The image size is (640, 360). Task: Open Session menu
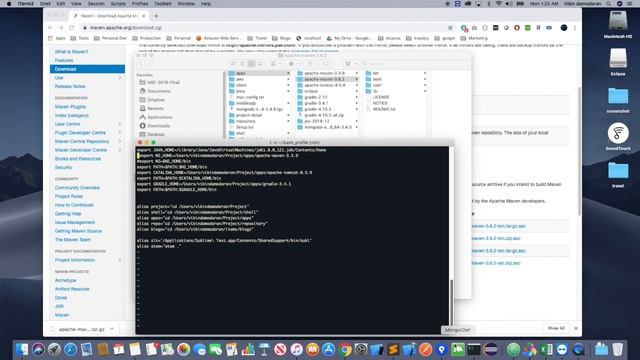coord(96,4)
